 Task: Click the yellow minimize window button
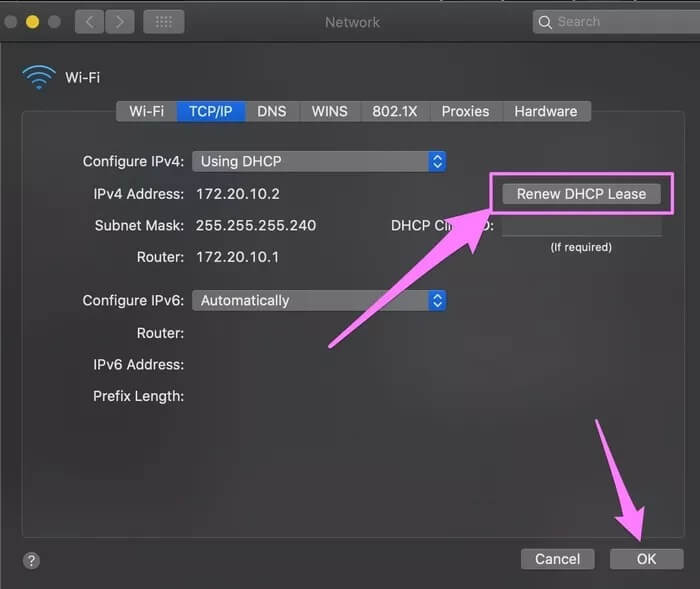click(32, 21)
